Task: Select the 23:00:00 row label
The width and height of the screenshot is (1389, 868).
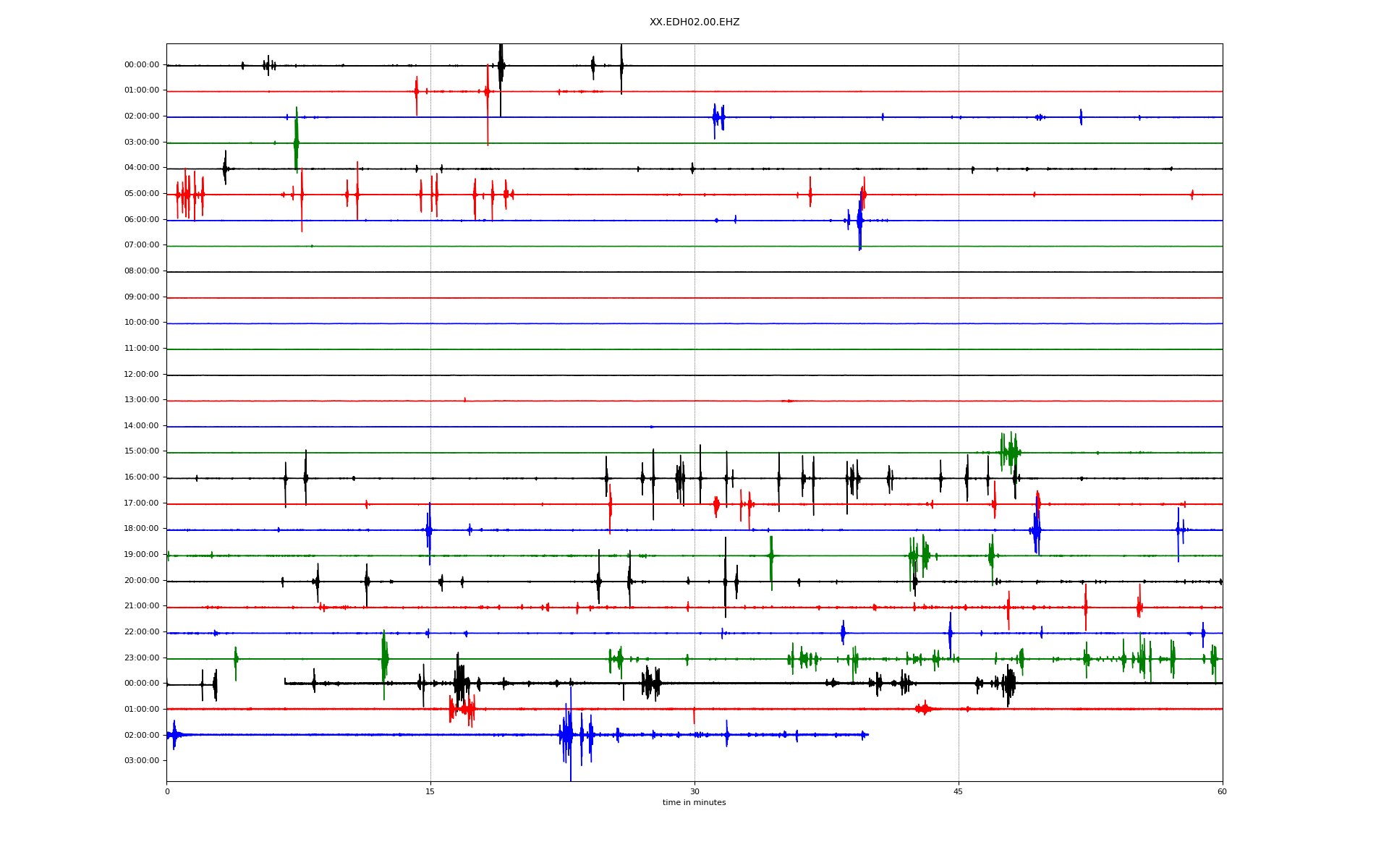Action: [x=142, y=658]
